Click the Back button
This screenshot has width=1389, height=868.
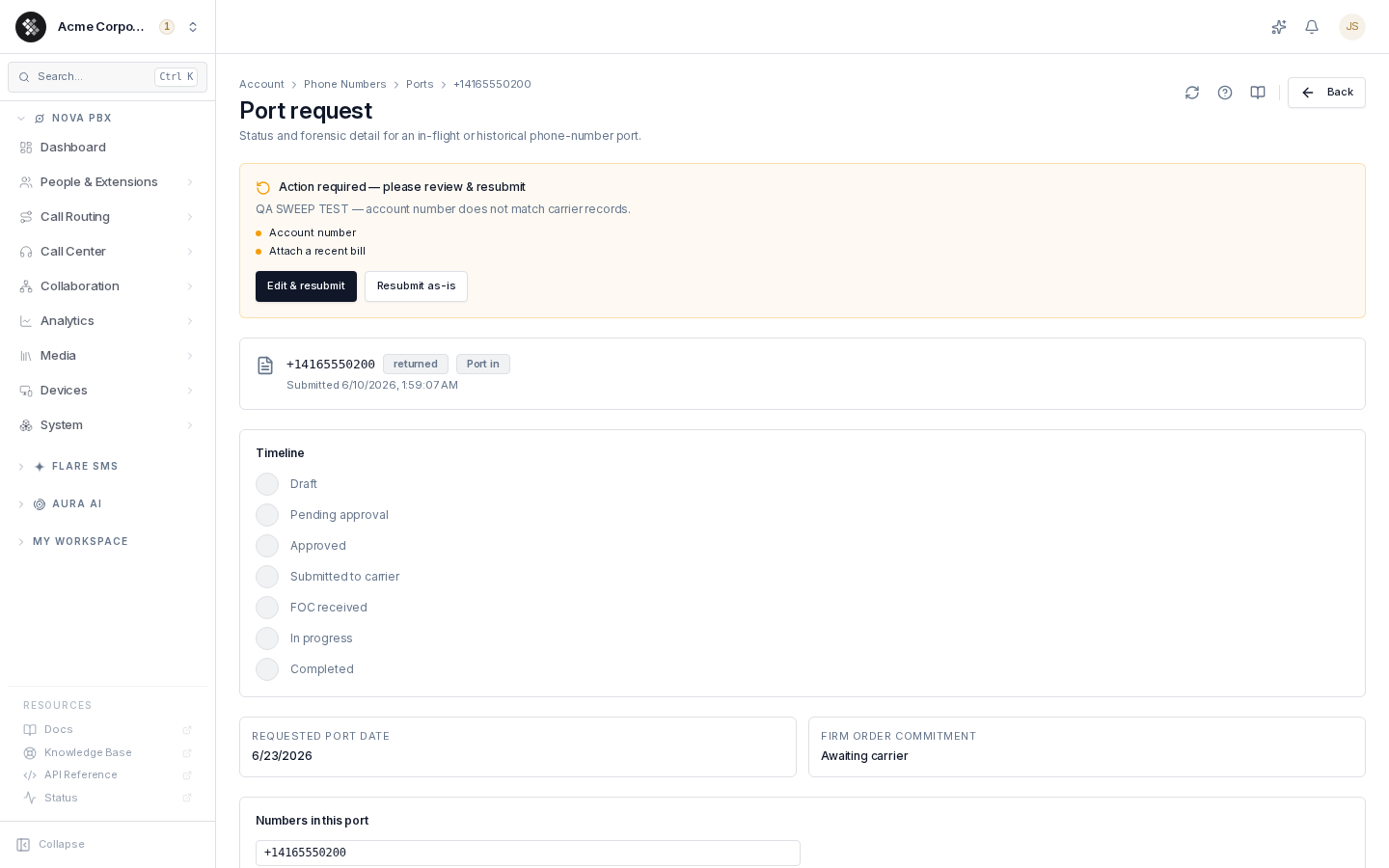[1326, 93]
